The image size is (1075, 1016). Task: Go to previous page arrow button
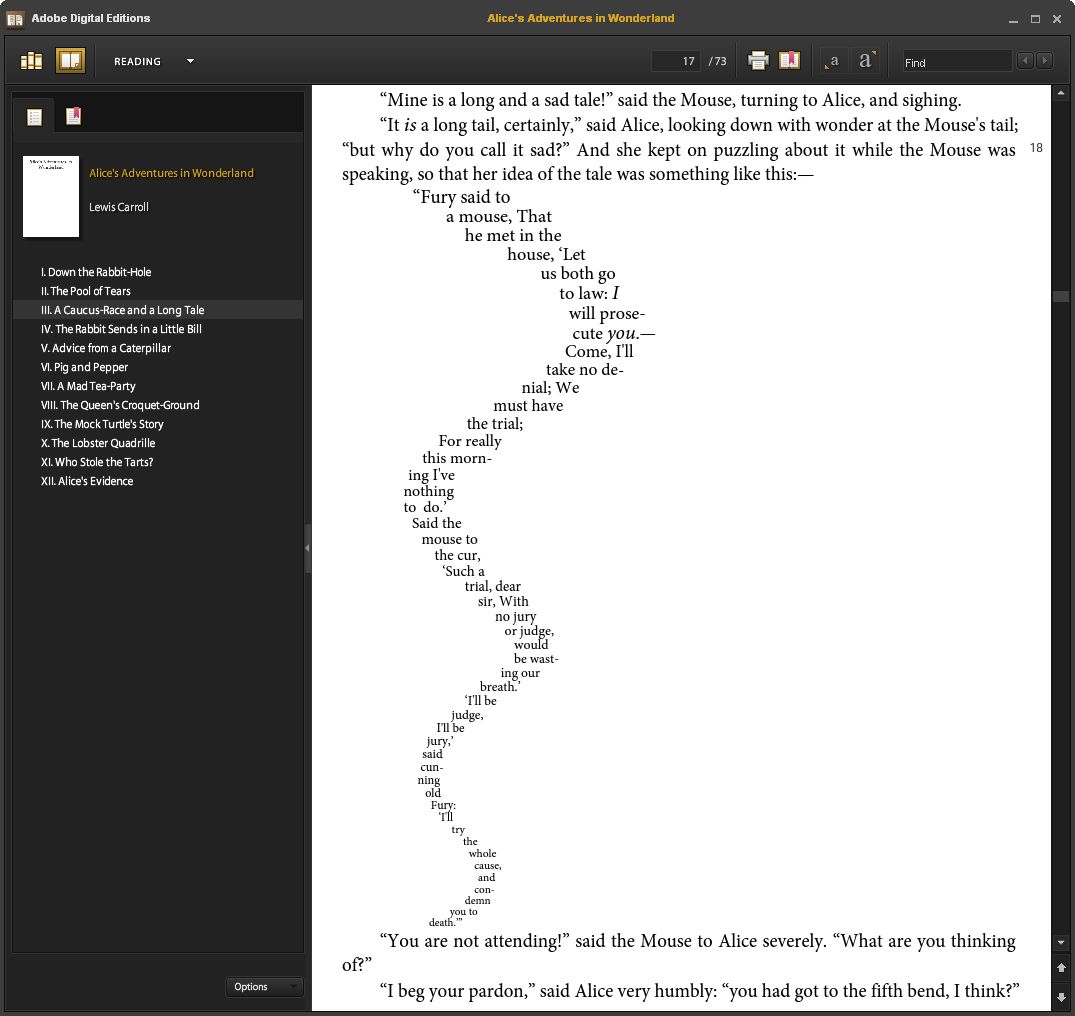pyautogui.click(x=1061, y=967)
